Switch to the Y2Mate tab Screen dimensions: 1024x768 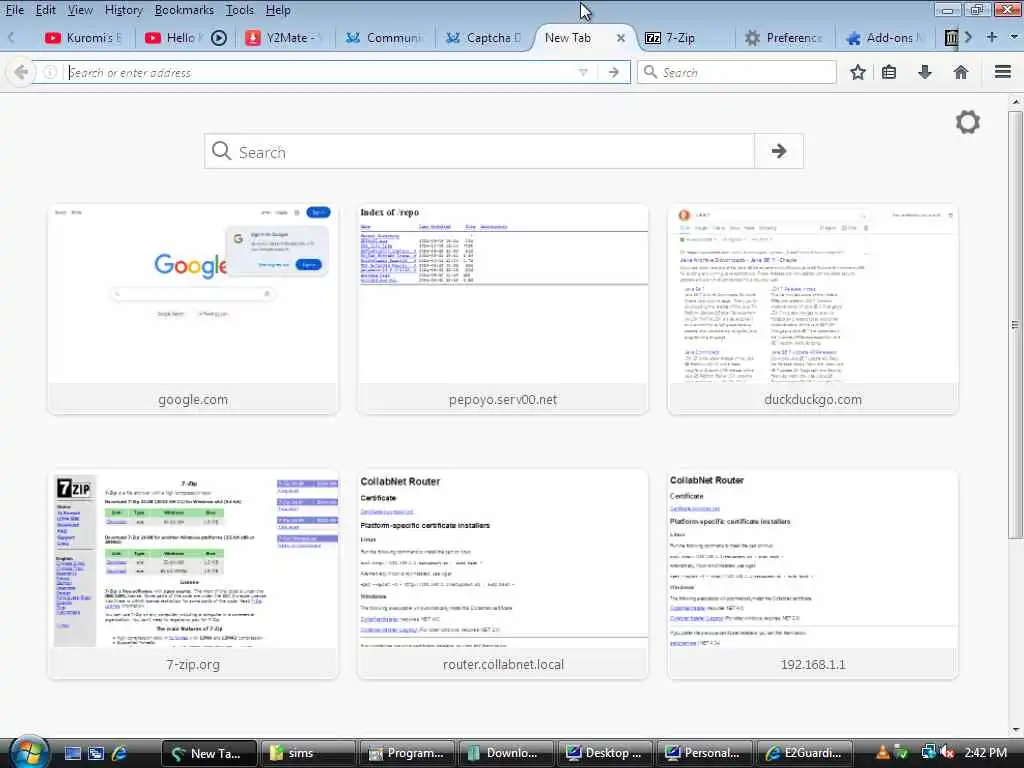[x=285, y=38]
